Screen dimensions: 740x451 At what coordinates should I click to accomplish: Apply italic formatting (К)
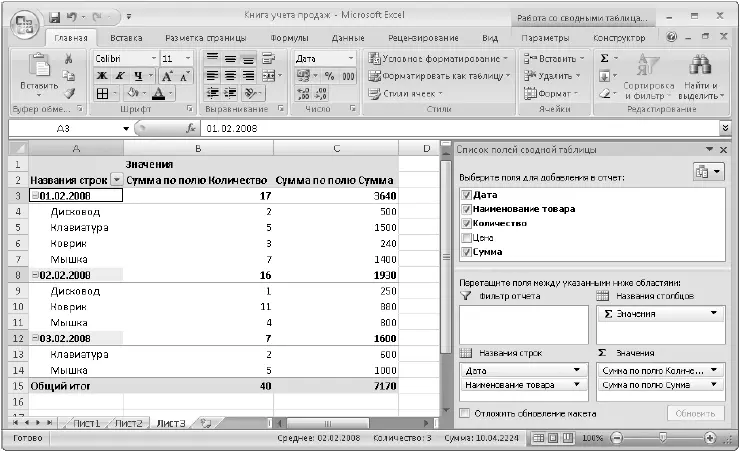click(x=120, y=76)
